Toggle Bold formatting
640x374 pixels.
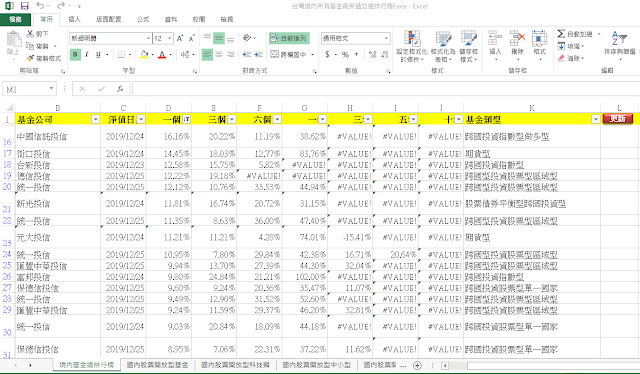75,54
